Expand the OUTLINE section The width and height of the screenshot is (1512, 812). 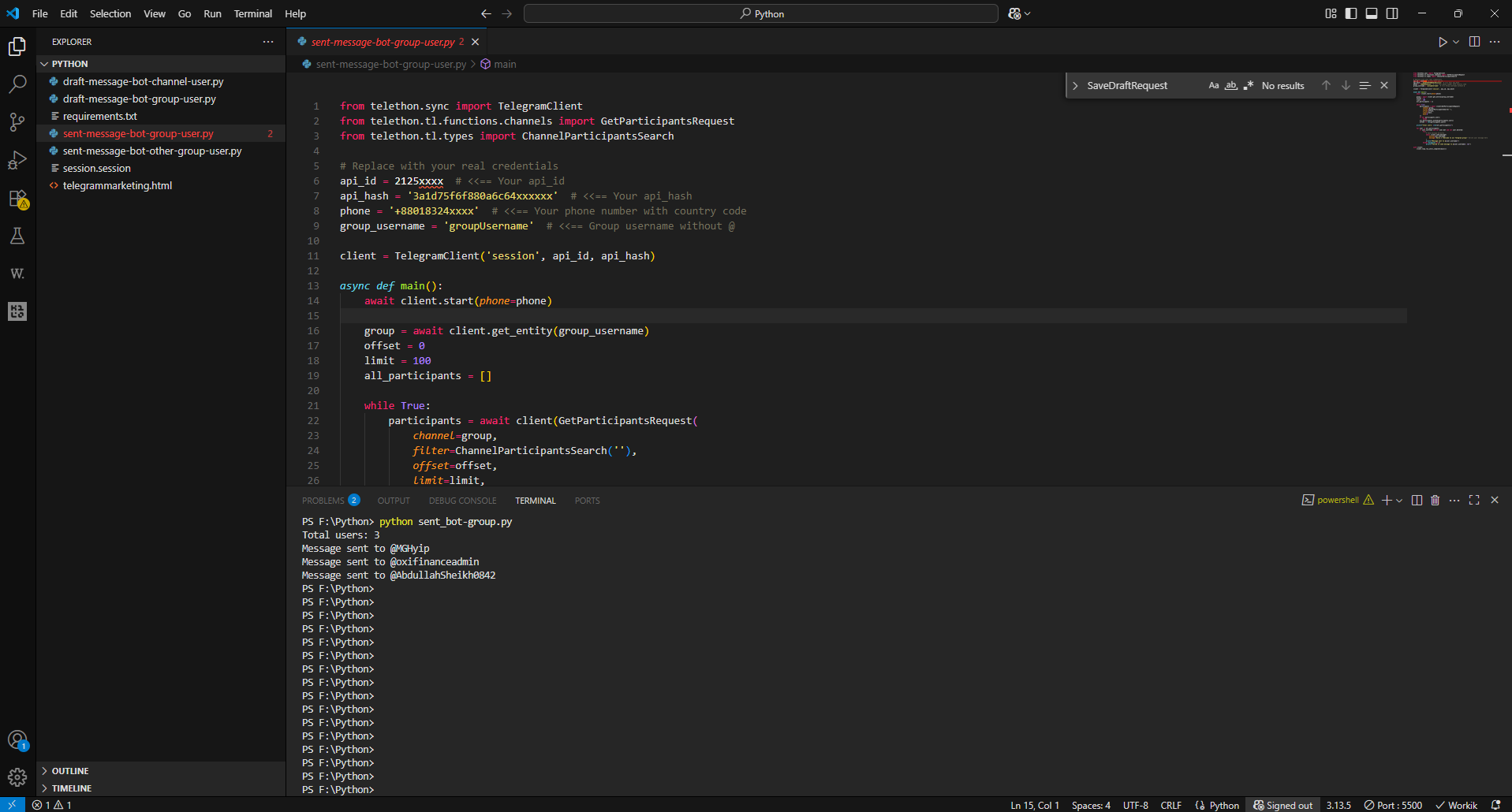[161, 771]
